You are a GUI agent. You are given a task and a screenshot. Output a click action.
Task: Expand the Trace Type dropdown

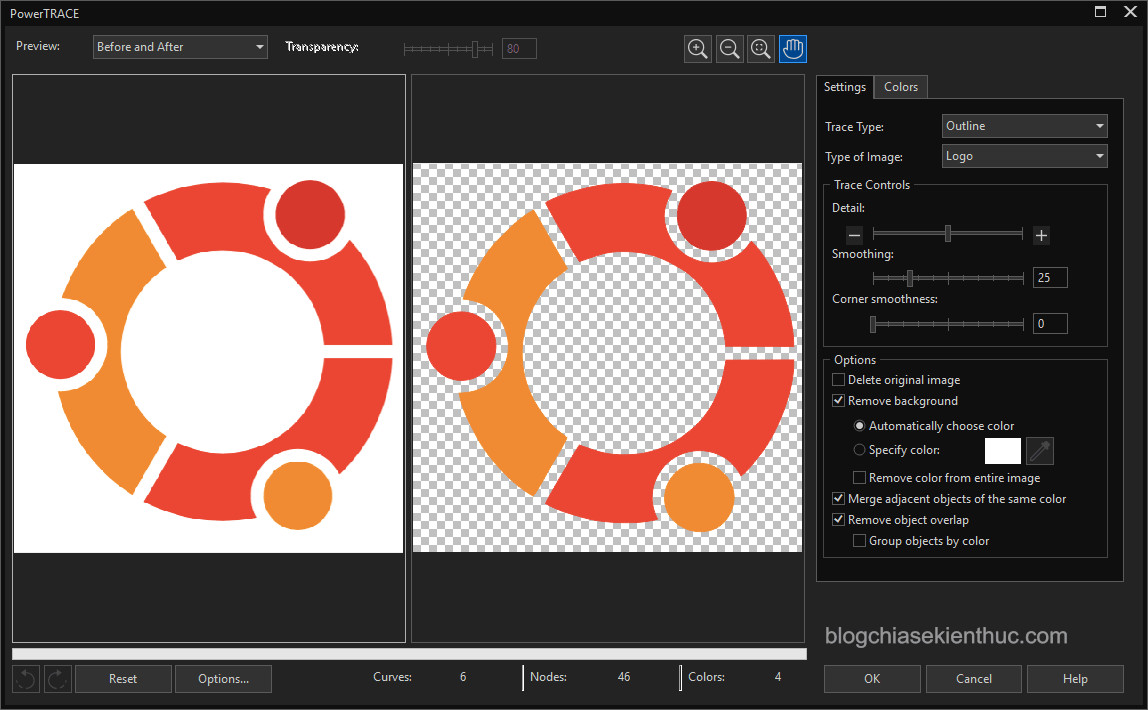(1024, 126)
